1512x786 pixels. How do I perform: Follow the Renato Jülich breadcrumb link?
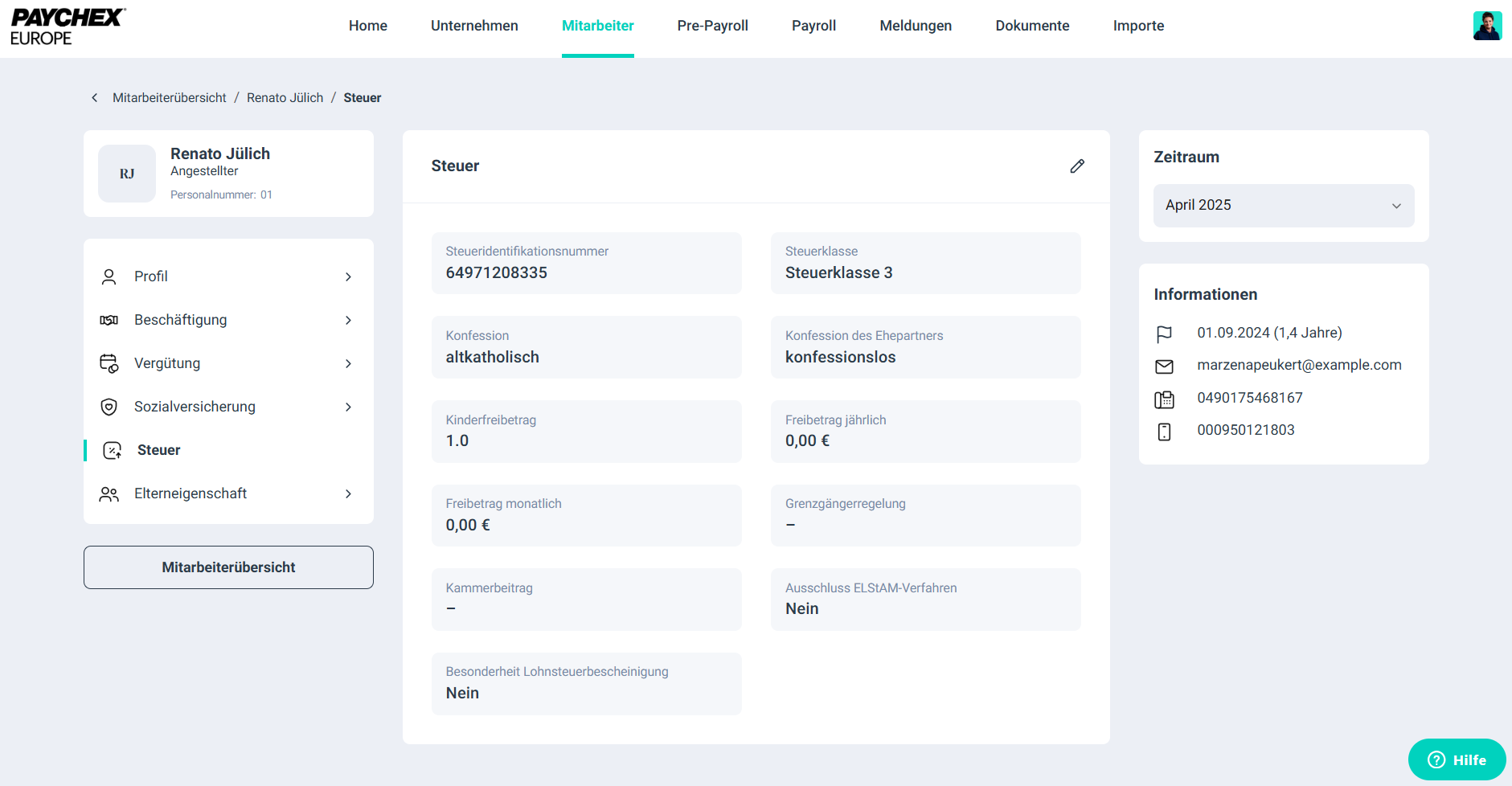click(x=285, y=98)
